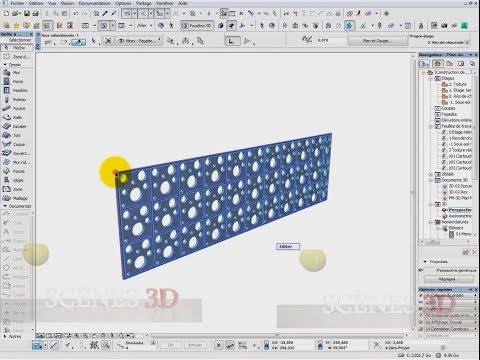
Task: Click the syringe inject parameters icon
Action: [x=114, y=13]
